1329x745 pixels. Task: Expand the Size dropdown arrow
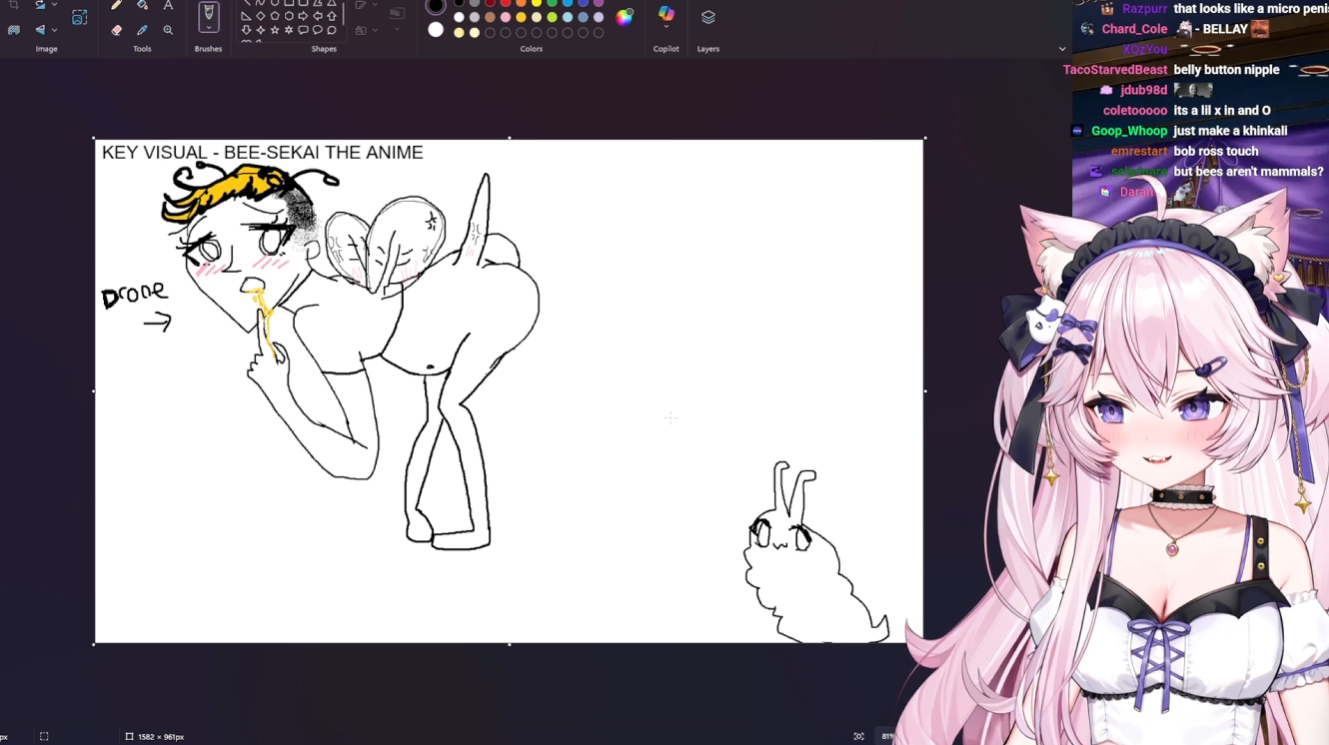(397, 29)
